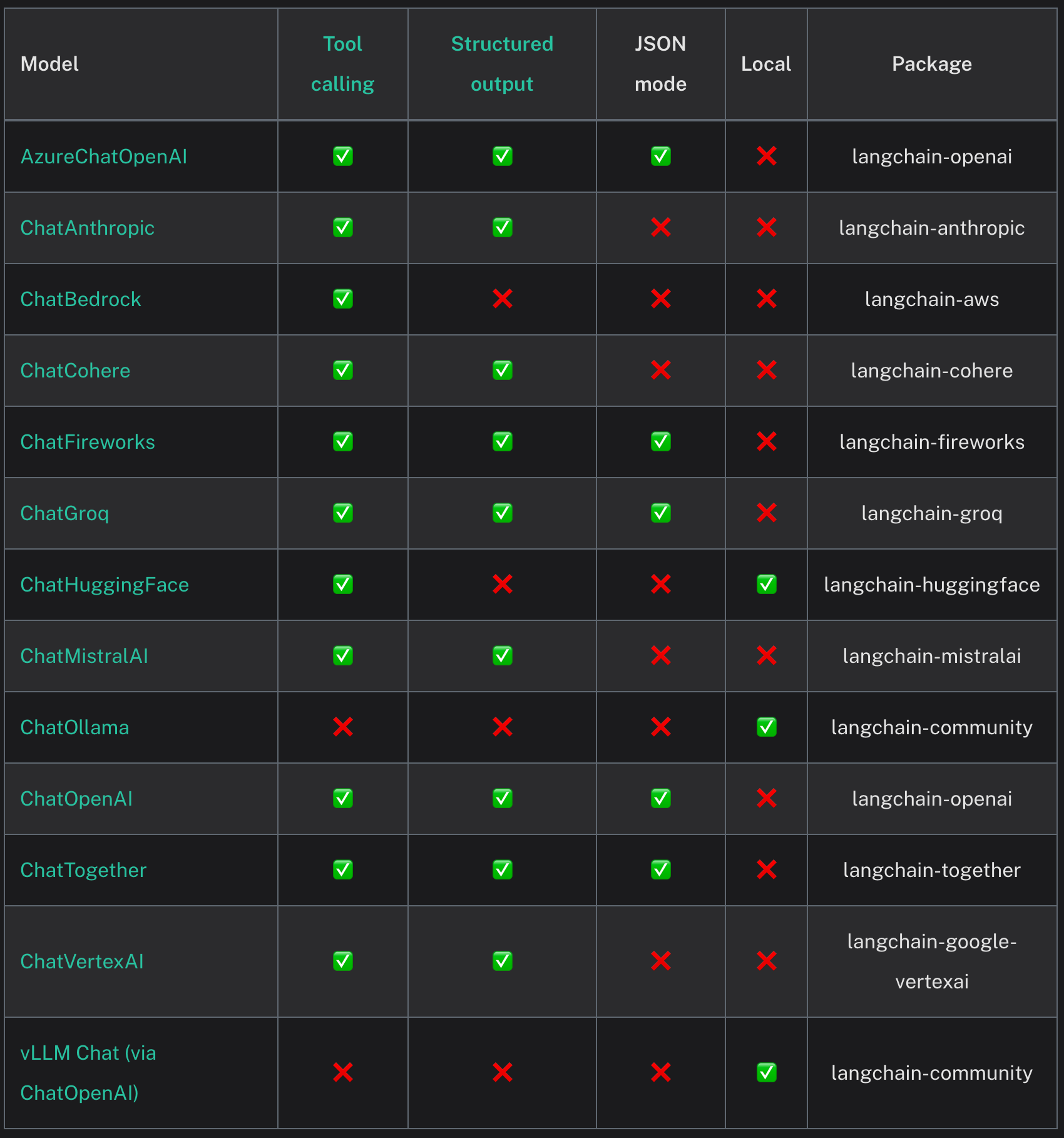The height and width of the screenshot is (1138, 1064).
Task: Click the tool calling checkmark for ChatTogether
Action: [342, 870]
